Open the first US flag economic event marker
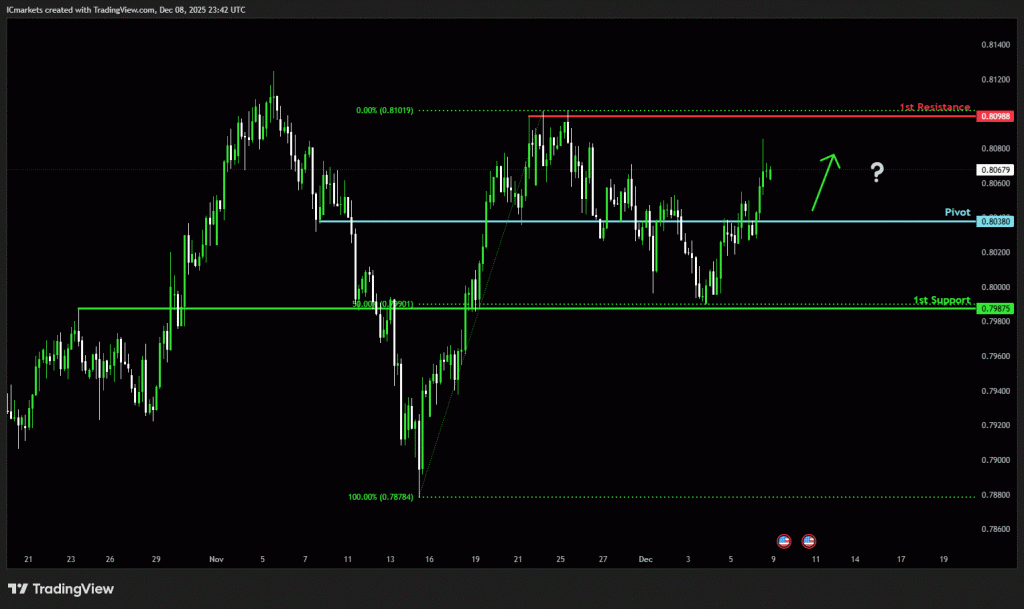Viewport: 1024px width, 609px height. [784, 541]
